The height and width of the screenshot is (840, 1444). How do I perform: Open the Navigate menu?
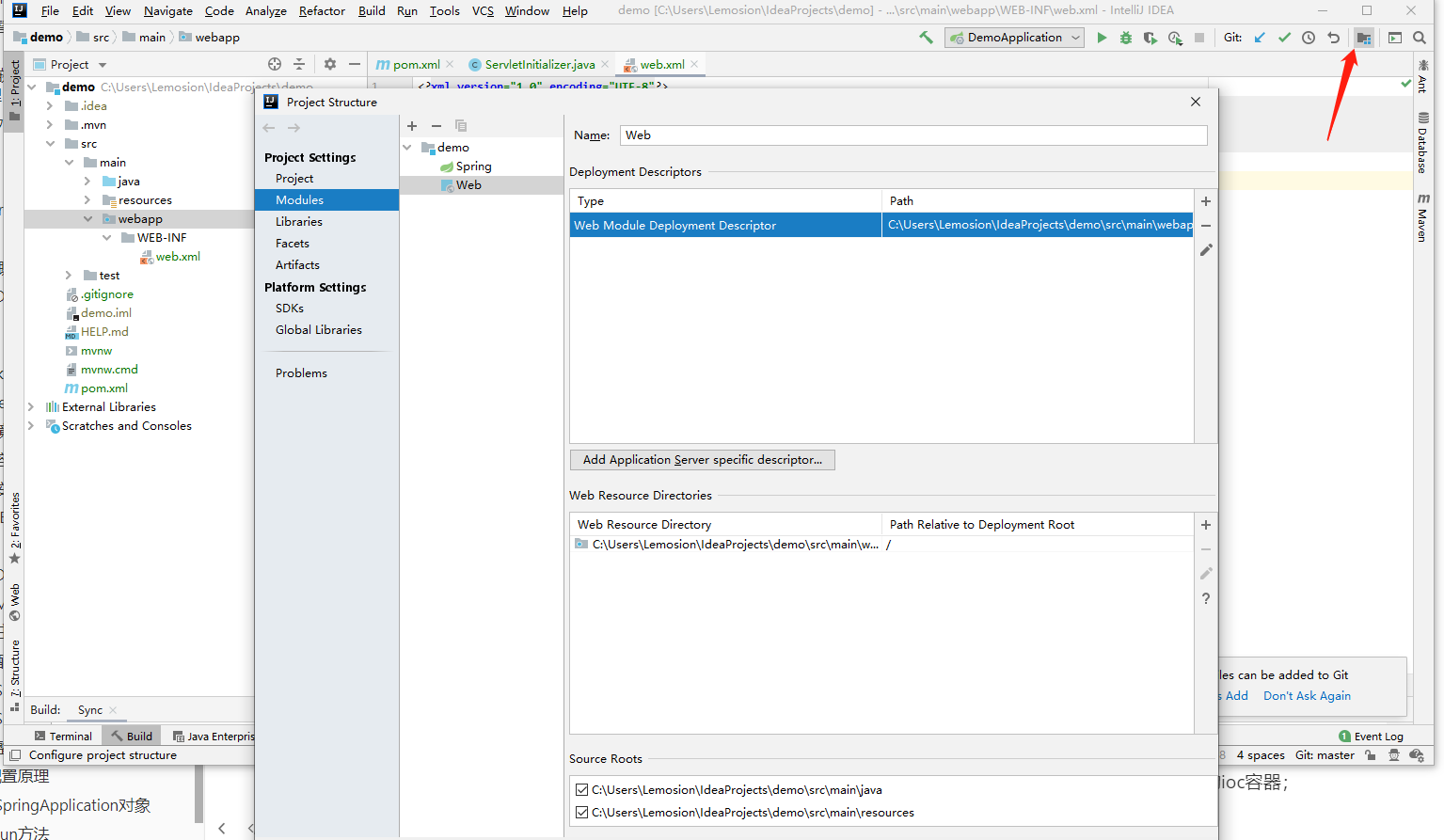(x=168, y=11)
